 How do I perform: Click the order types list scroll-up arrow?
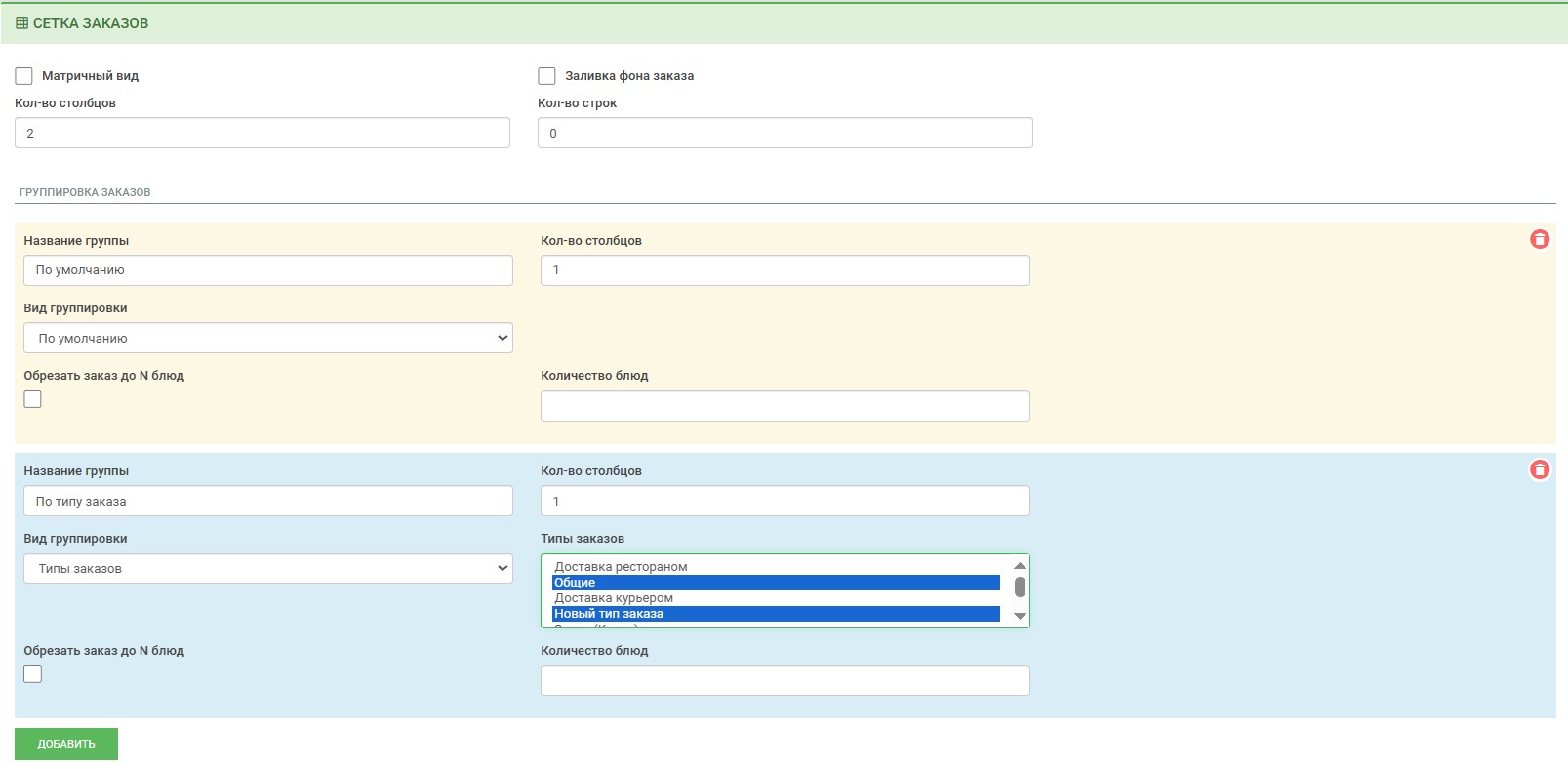1020,566
